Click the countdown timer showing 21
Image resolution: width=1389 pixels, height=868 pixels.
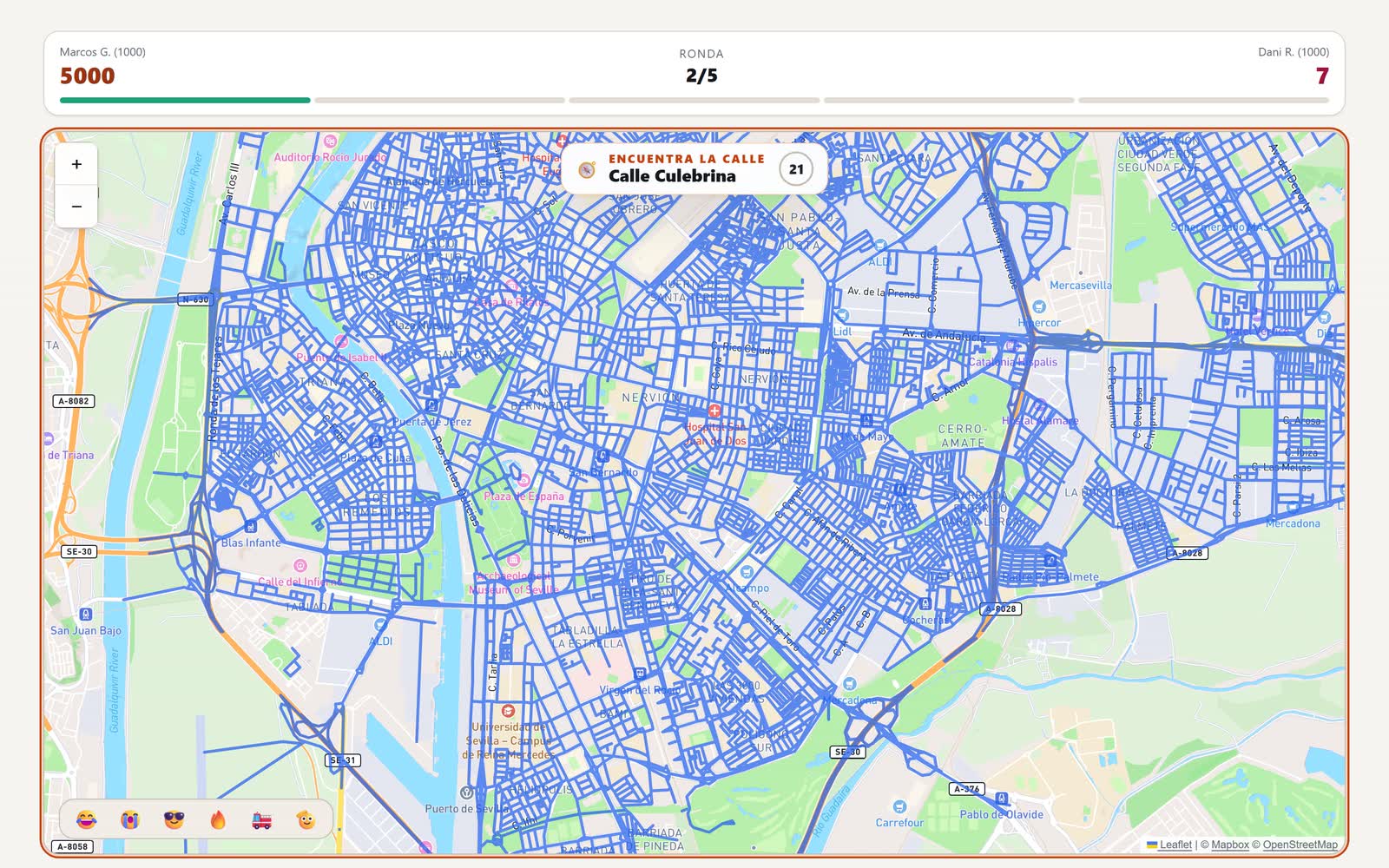[x=796, y=169]
